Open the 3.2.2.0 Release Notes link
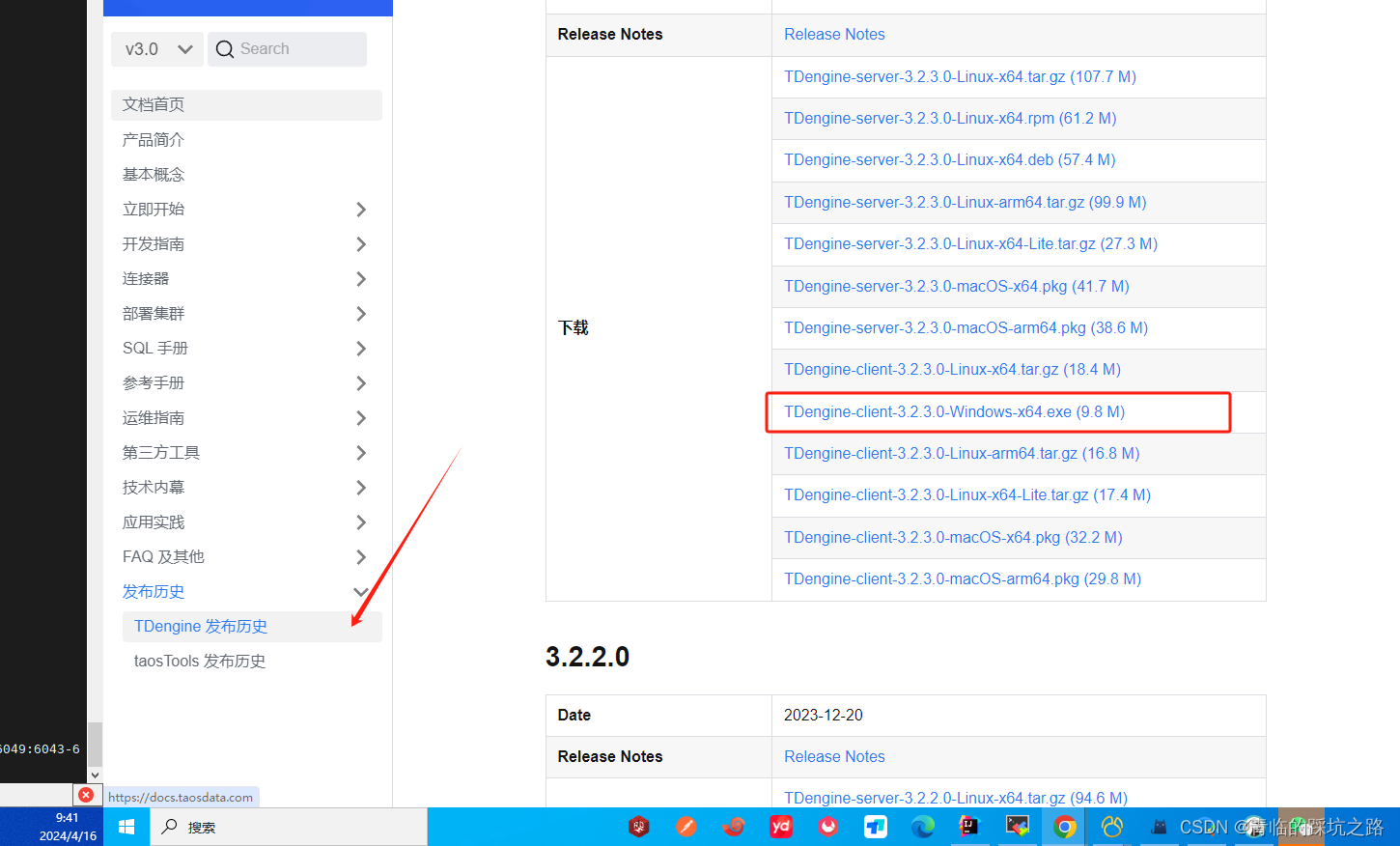This screenshot has height=846, width=1400. tap(834, 757)
